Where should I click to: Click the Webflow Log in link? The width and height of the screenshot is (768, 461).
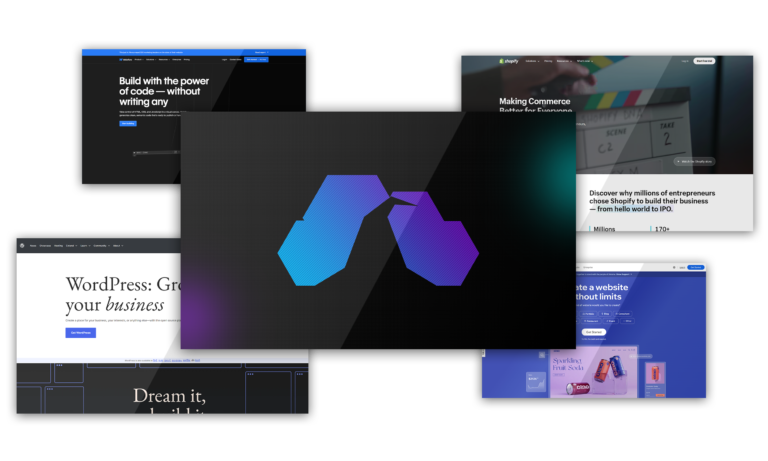[x=224, y=60]
